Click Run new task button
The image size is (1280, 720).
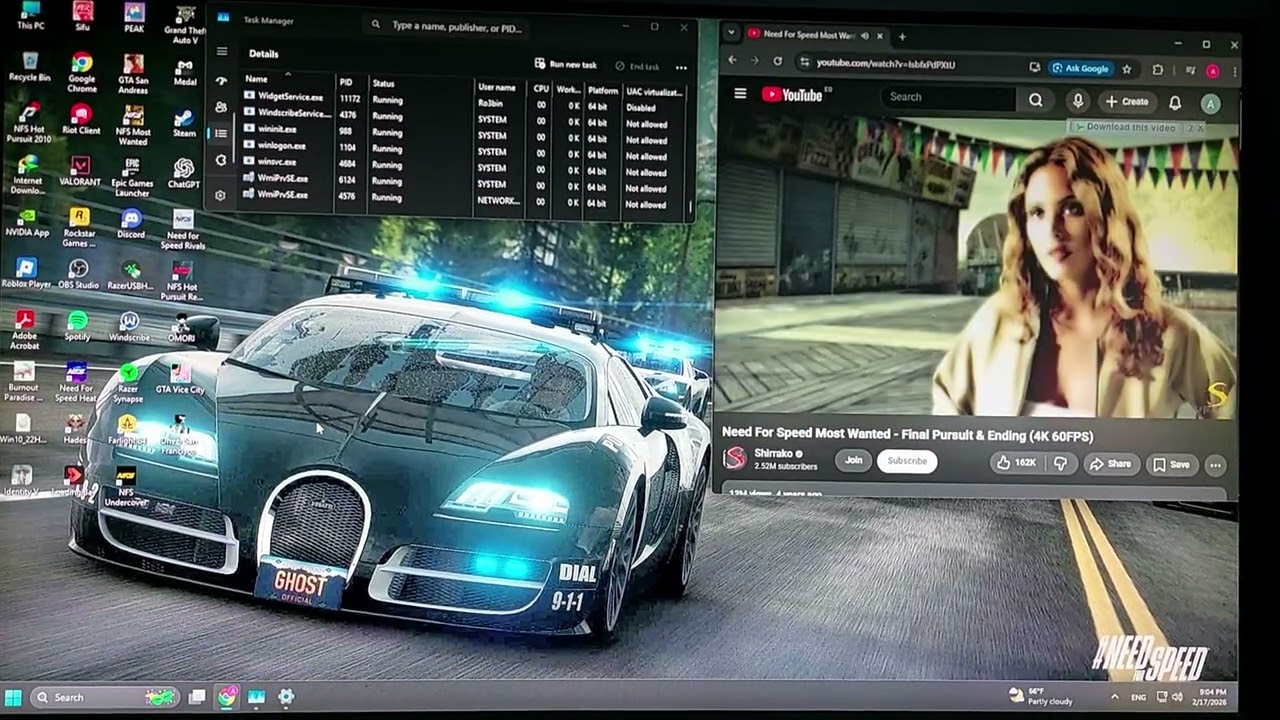[x=566, y=65]
